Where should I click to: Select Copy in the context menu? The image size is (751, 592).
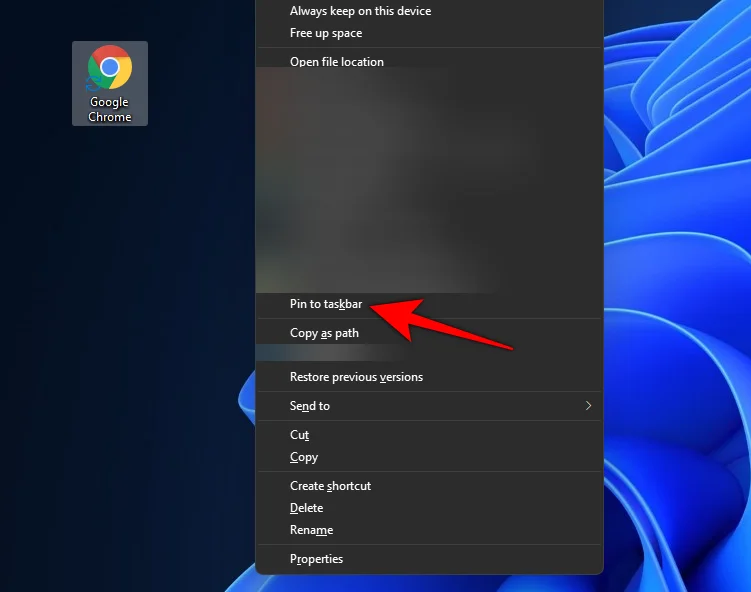(429, 457)
